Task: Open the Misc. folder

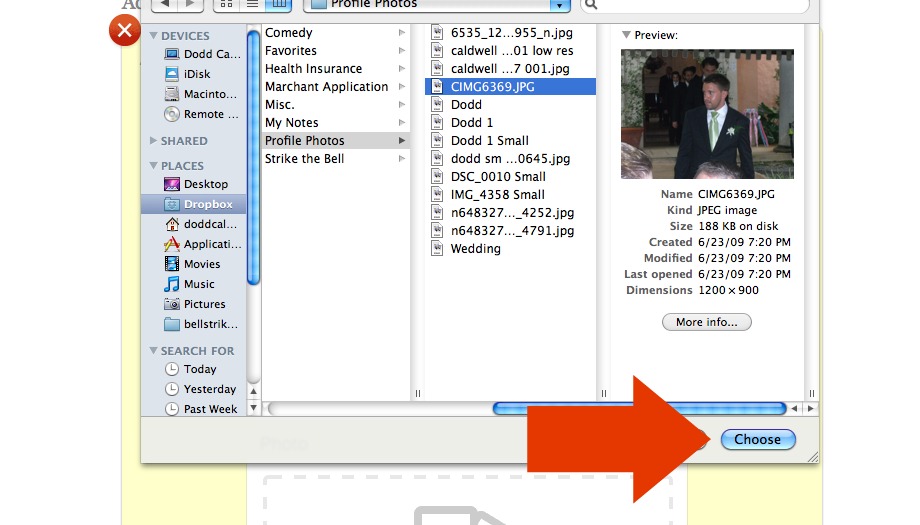Action: point(334,105)
